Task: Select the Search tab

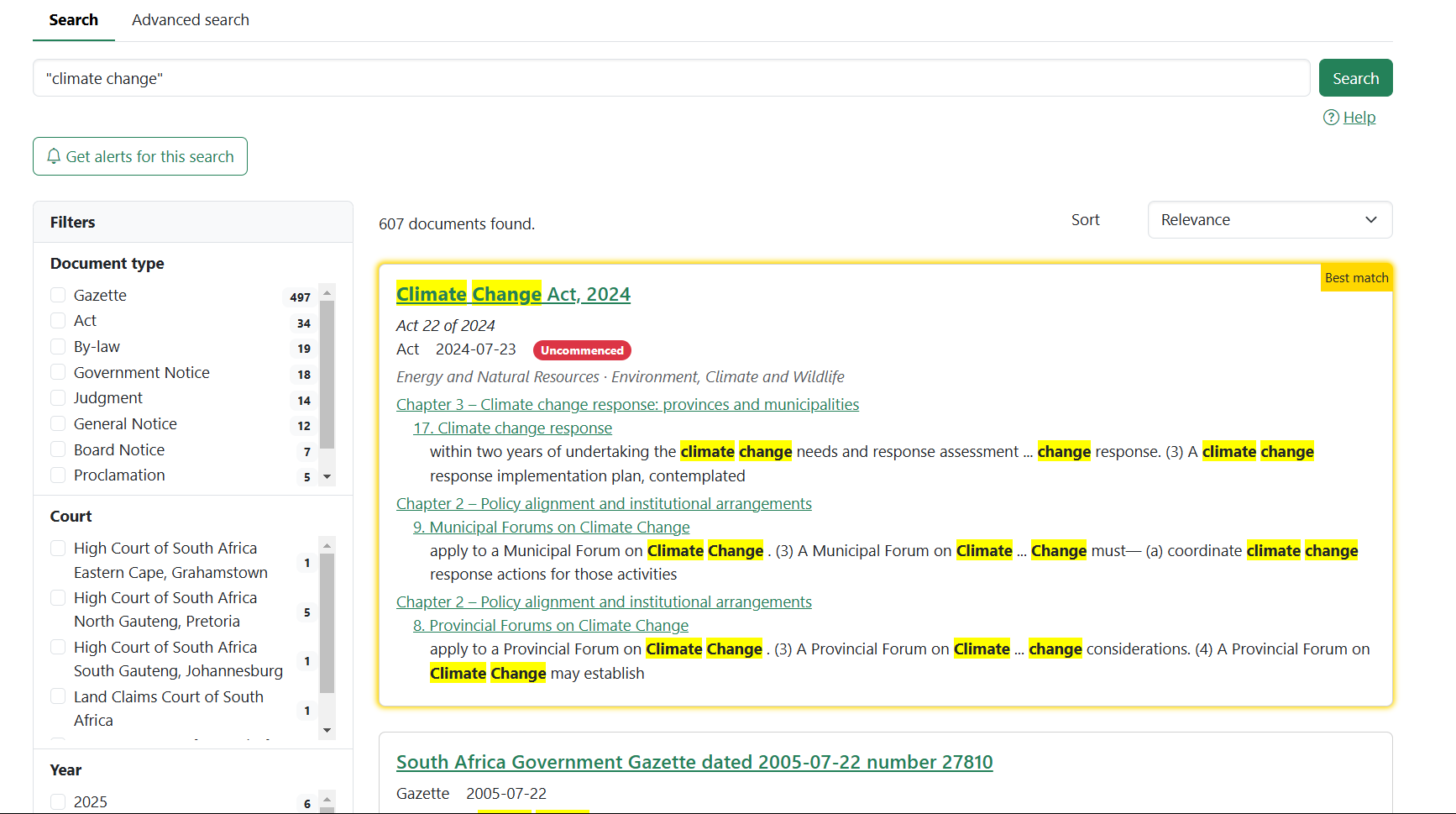Action: click(x=74, y=20)
